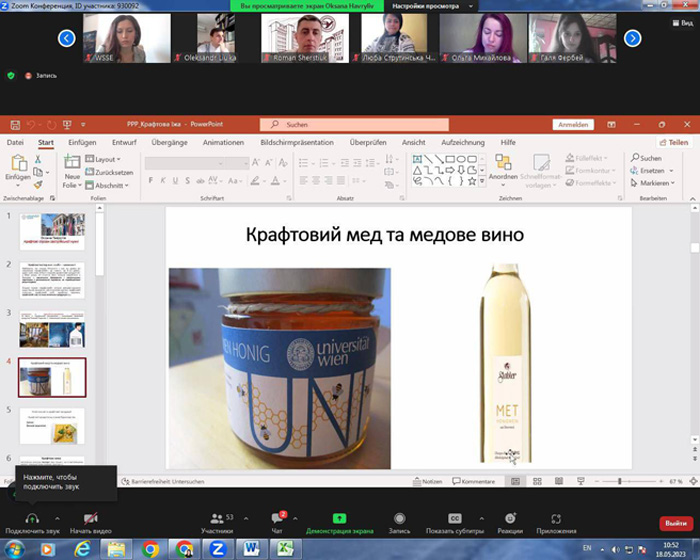This screenshot has height=560, width=700.
Task: Toggle Notizen notes pane
Action: [428, 481]
